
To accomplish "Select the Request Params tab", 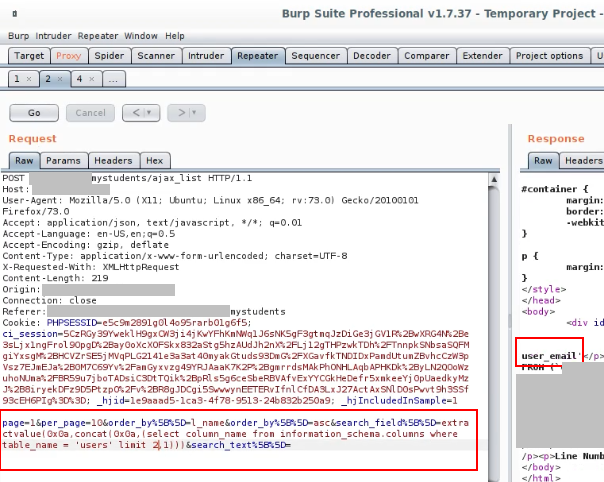I will (x=64, y=161).
